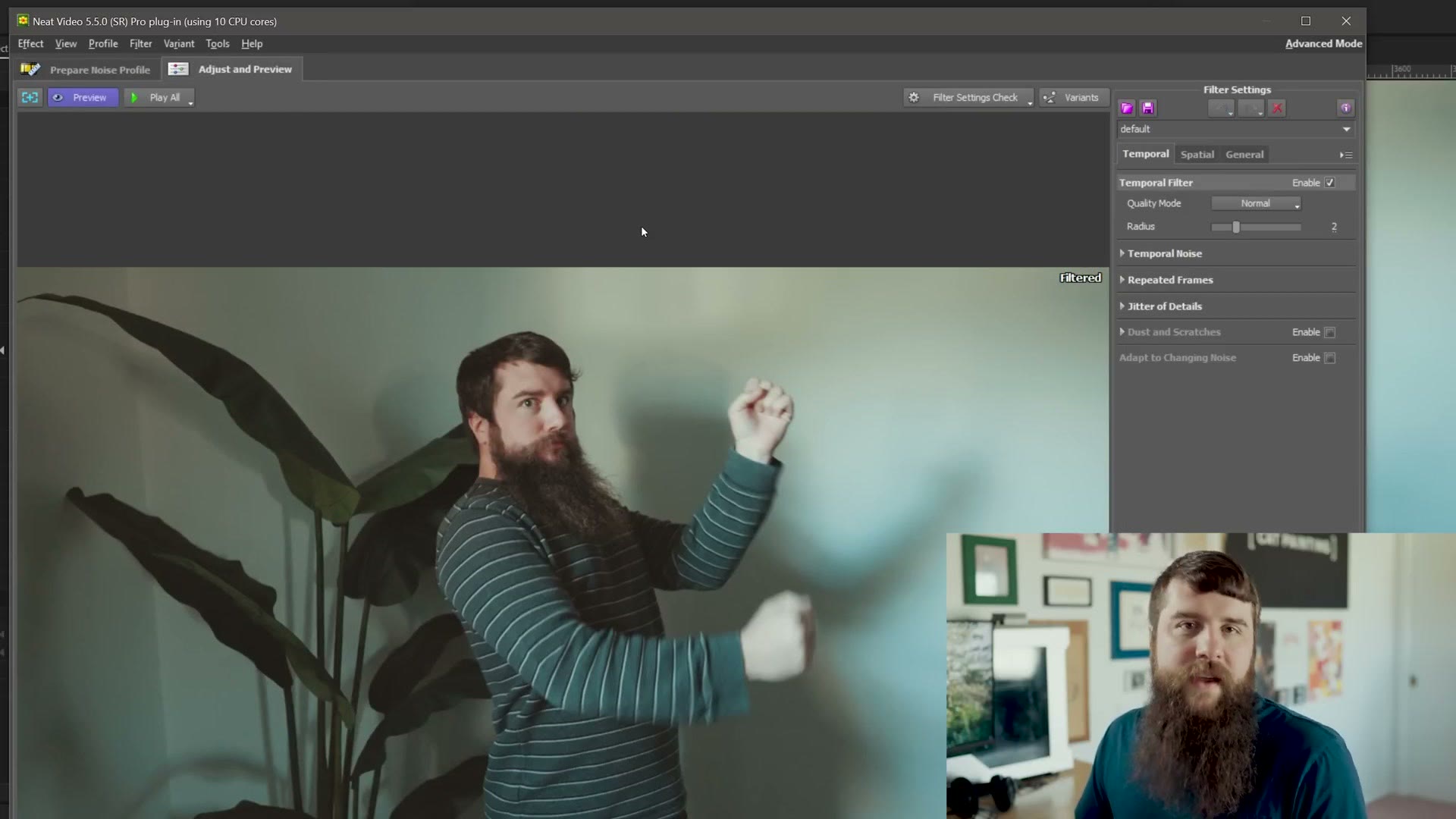The height and width of the screenshot is (819, 1456).
Task: Adjust the Radius slider handle
Action: point(1235,227)
